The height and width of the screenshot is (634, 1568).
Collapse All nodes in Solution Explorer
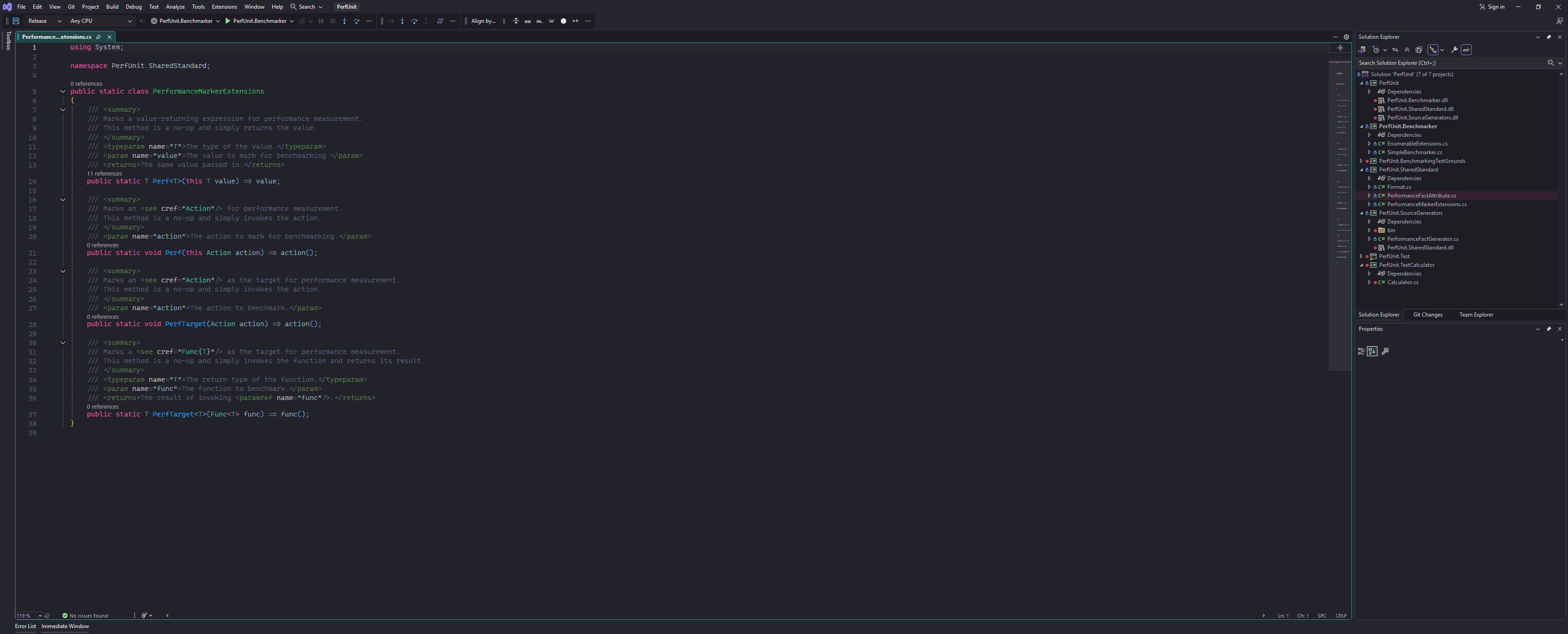(x=1407, y=50)
